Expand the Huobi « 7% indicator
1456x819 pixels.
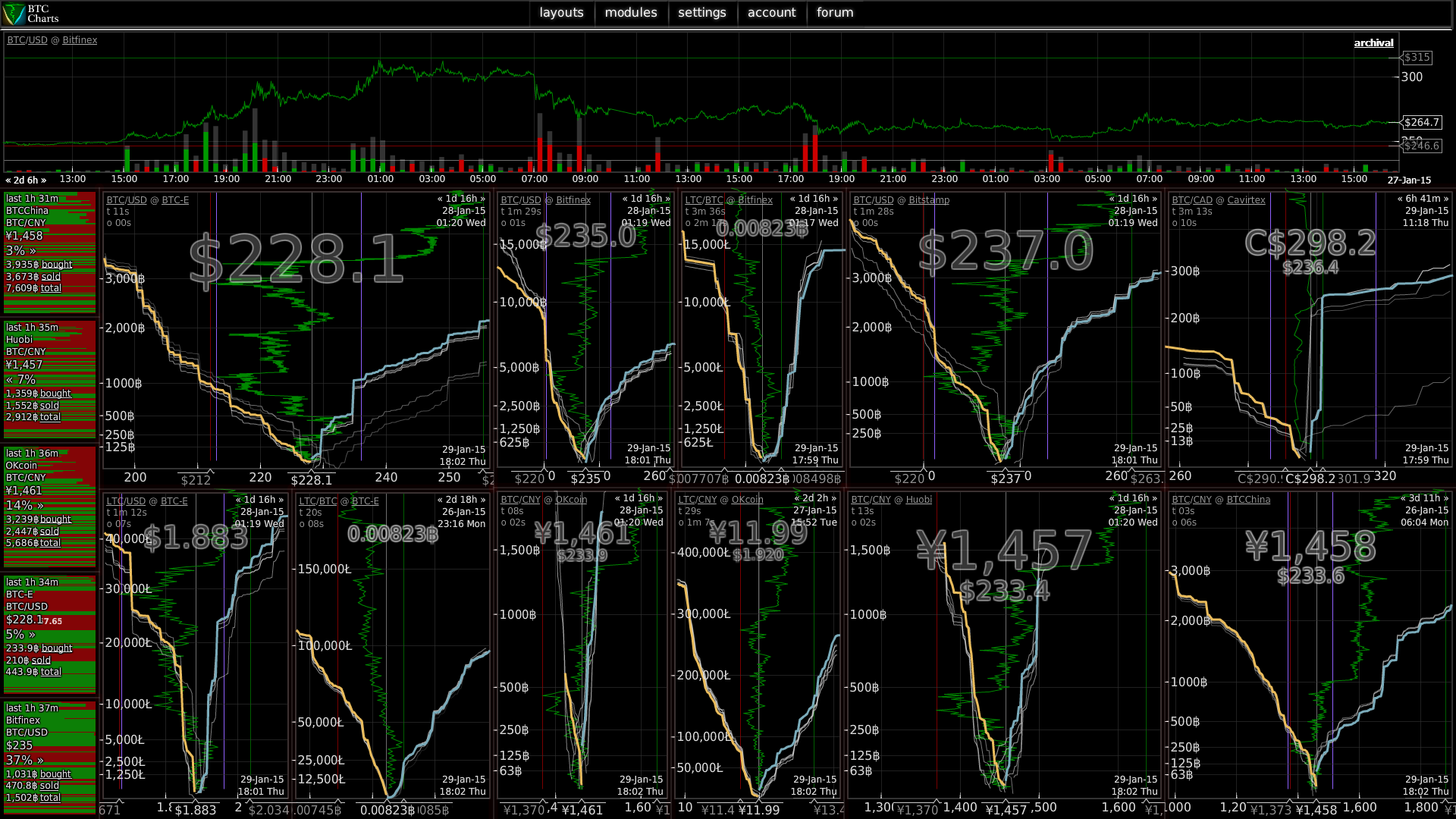click(x=20, y=379)
